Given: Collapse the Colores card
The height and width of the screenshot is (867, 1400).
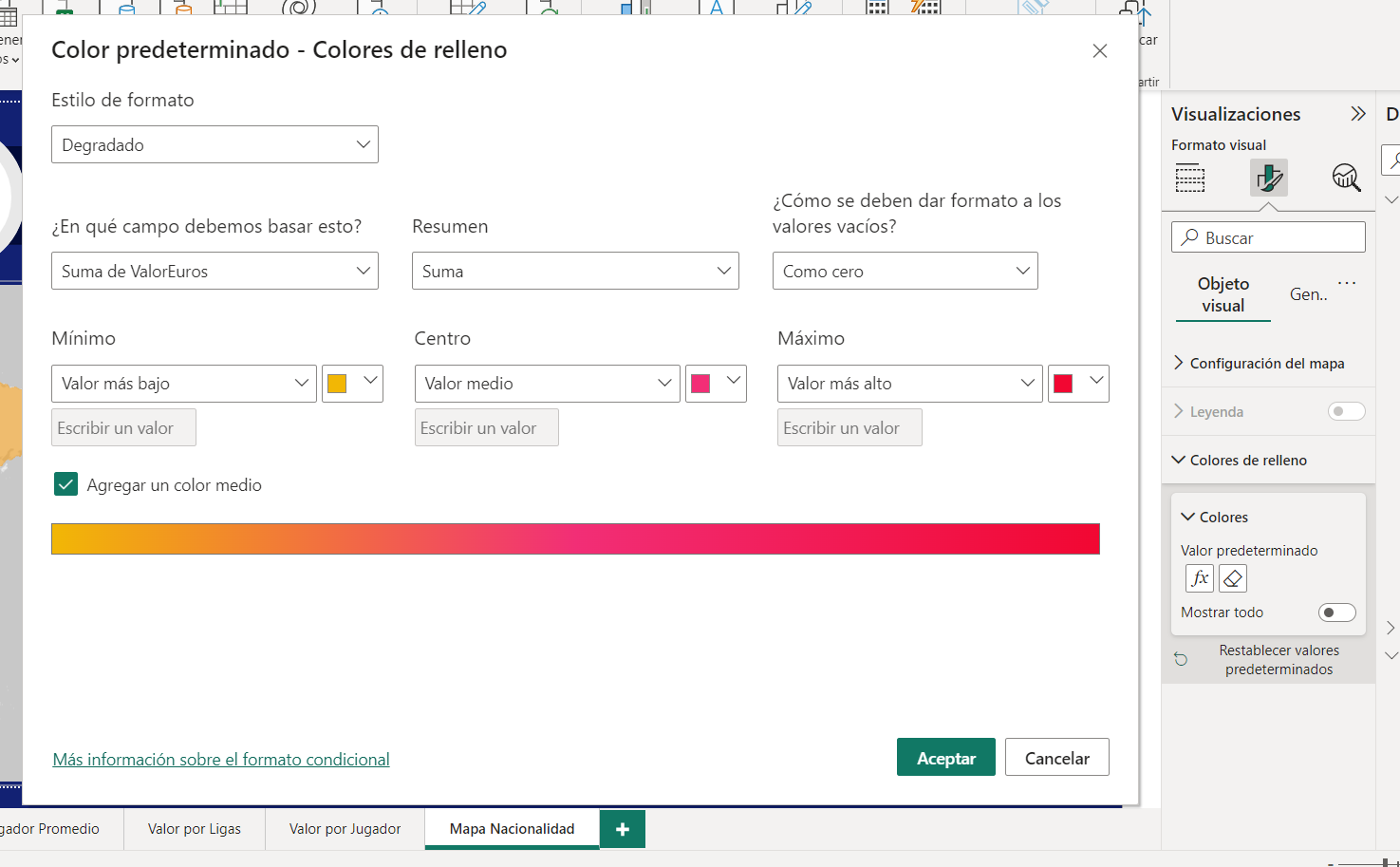Looking at the screenshot, I should coord(1214,517).
